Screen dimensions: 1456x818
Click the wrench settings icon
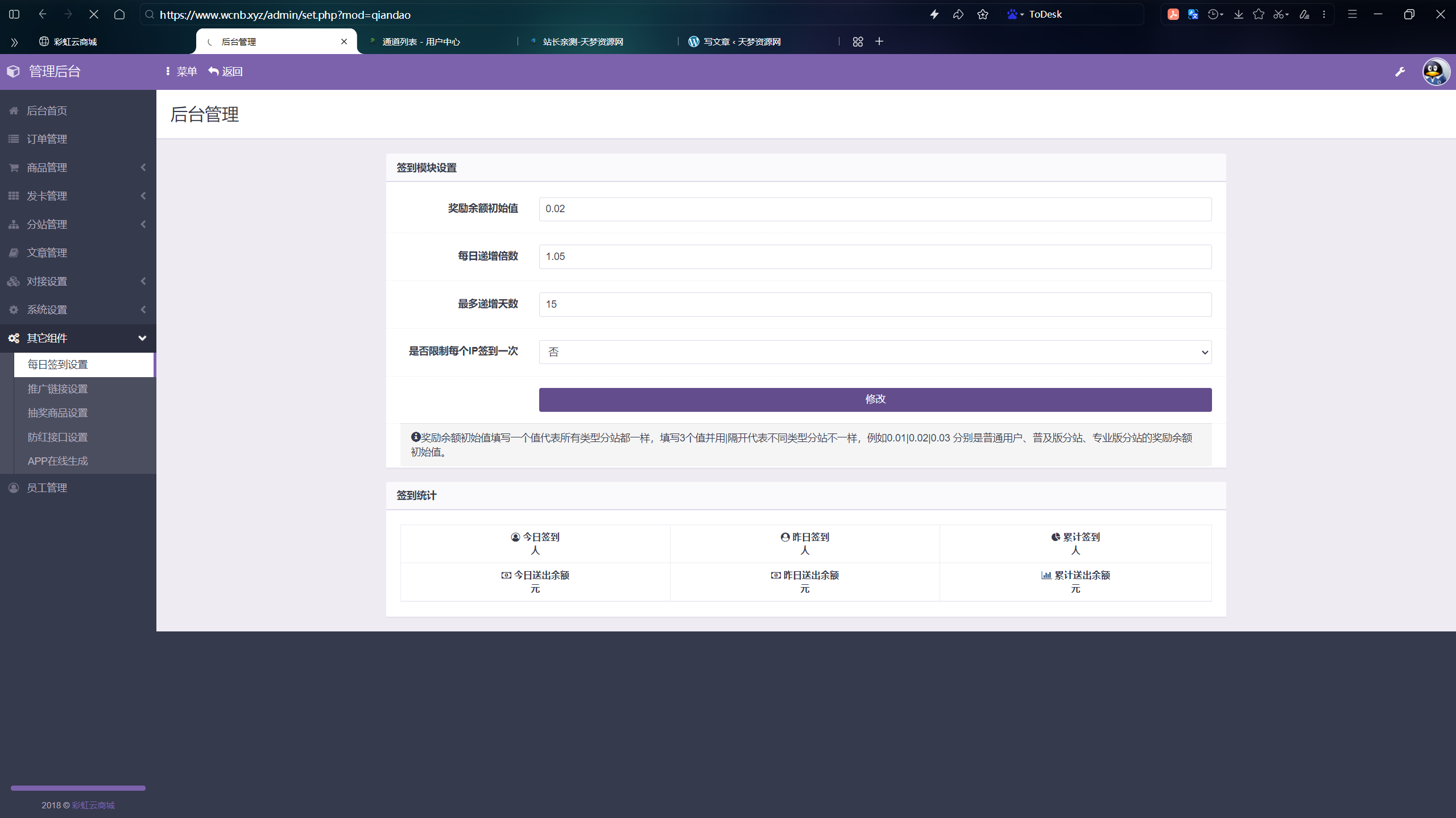point(1400,72)
